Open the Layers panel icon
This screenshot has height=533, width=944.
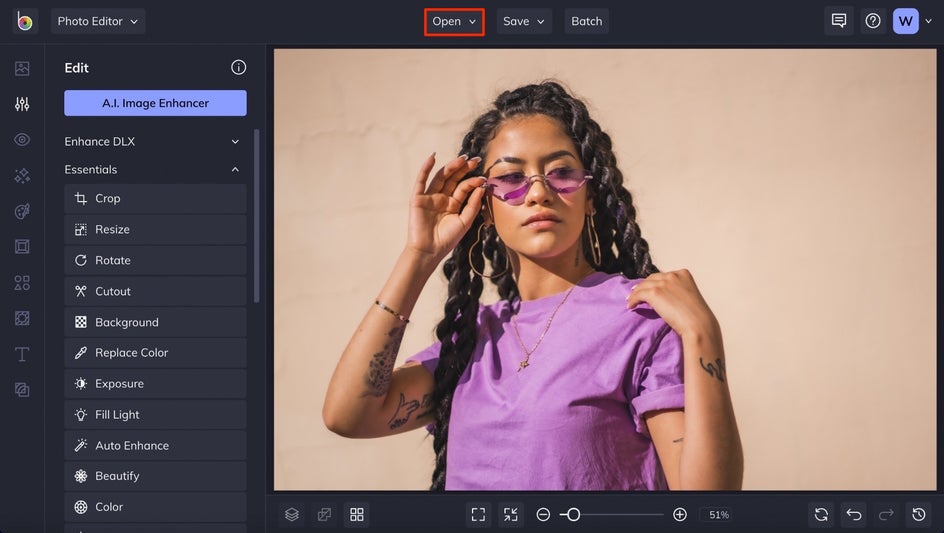tap(292, 514)
